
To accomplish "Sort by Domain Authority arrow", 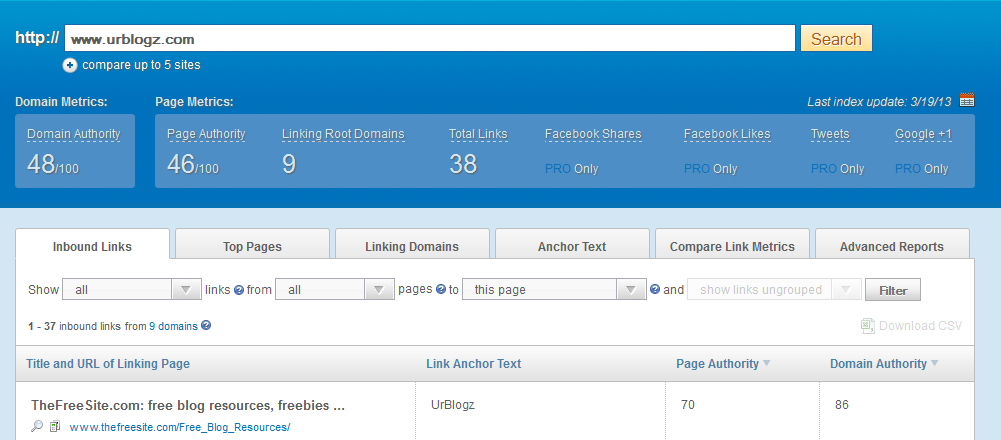I will tap(935, 363).
